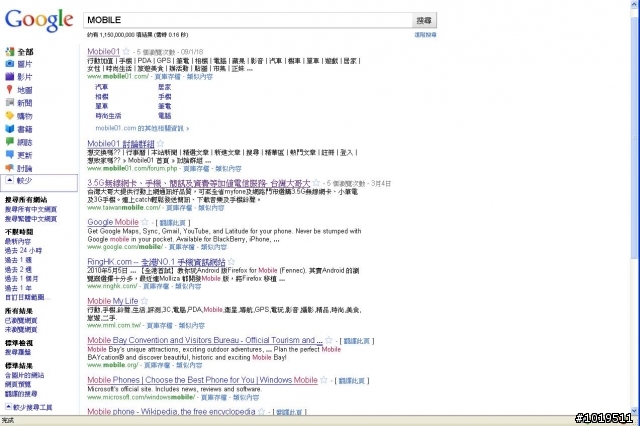Viewport: 640px width, 426px height.
Task: Show only not-yet-visited pages in sidebar
Action: coord(21,329)
